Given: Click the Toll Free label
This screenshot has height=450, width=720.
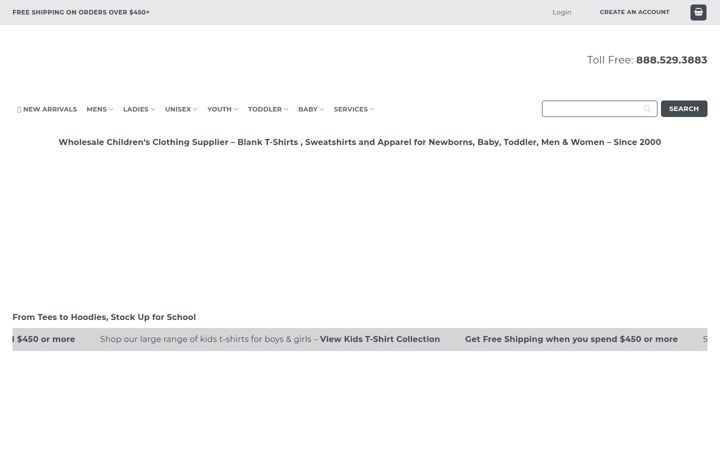Looking at the screenshot, I should click(610, 60).
